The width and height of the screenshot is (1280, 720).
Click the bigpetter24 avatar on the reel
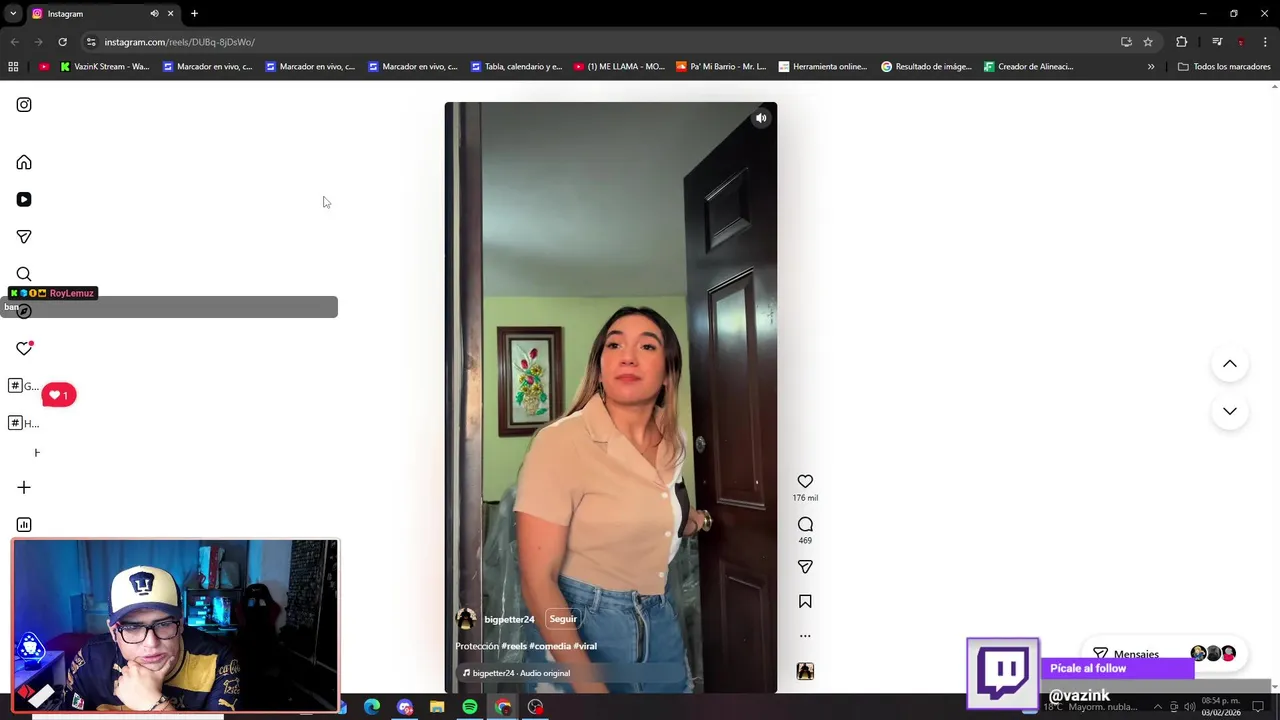[466, 619]
